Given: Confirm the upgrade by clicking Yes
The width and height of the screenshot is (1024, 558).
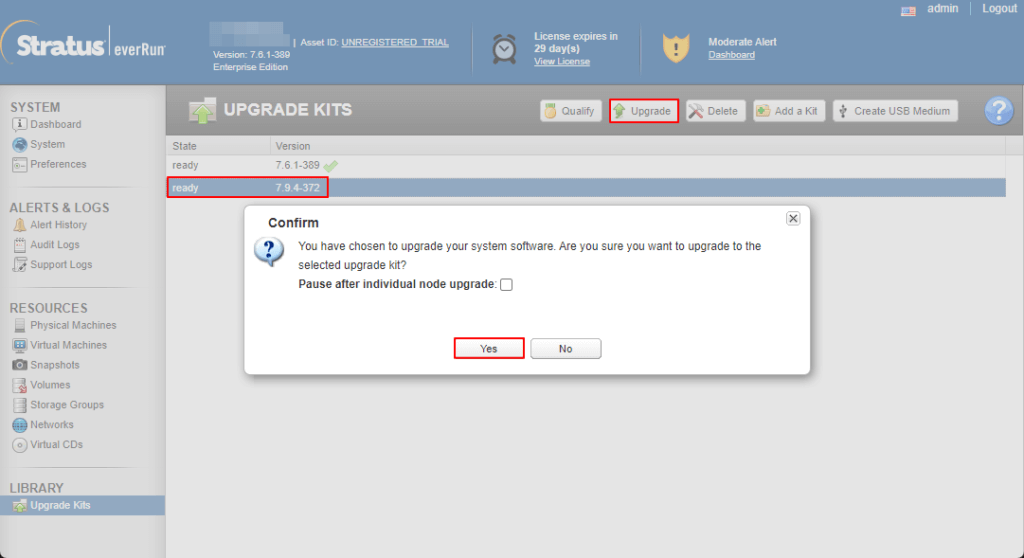Looking at the screenshot, I should coord(488,348).
